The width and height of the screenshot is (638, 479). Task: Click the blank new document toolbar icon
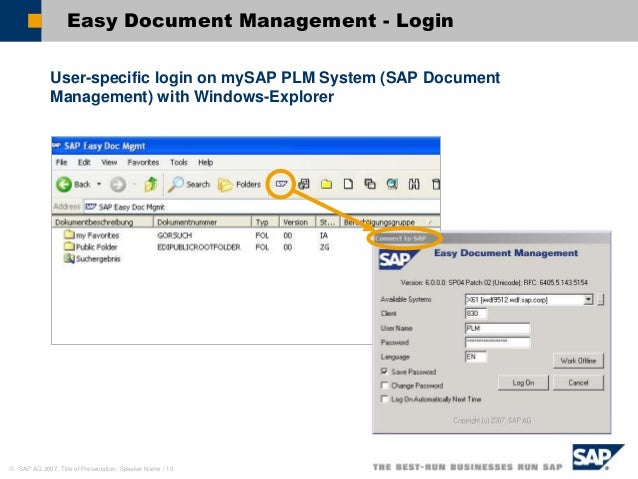tap(348, 184)
